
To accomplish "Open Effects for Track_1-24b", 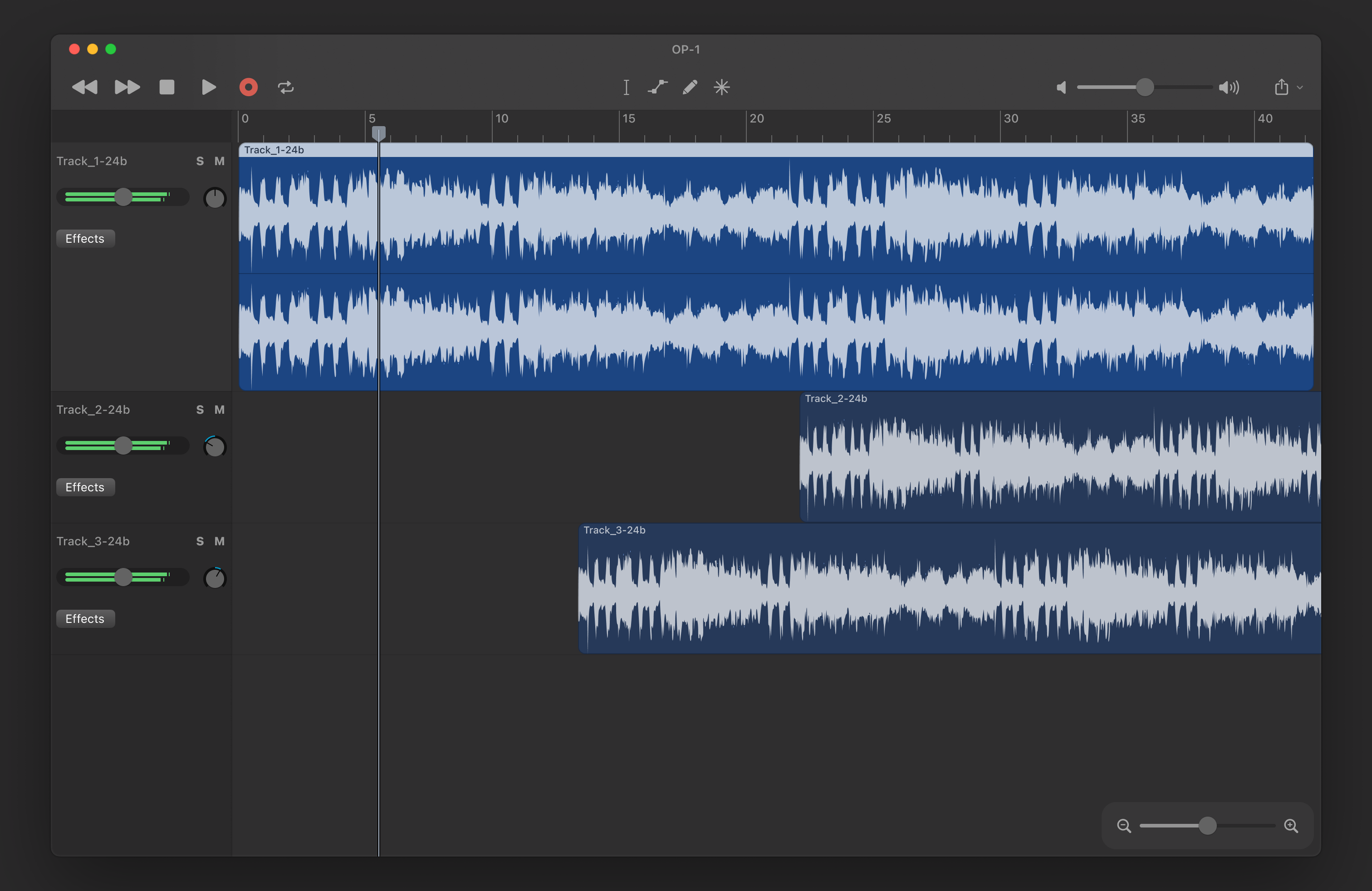I will pyautogui.click(x=85, y=238).
